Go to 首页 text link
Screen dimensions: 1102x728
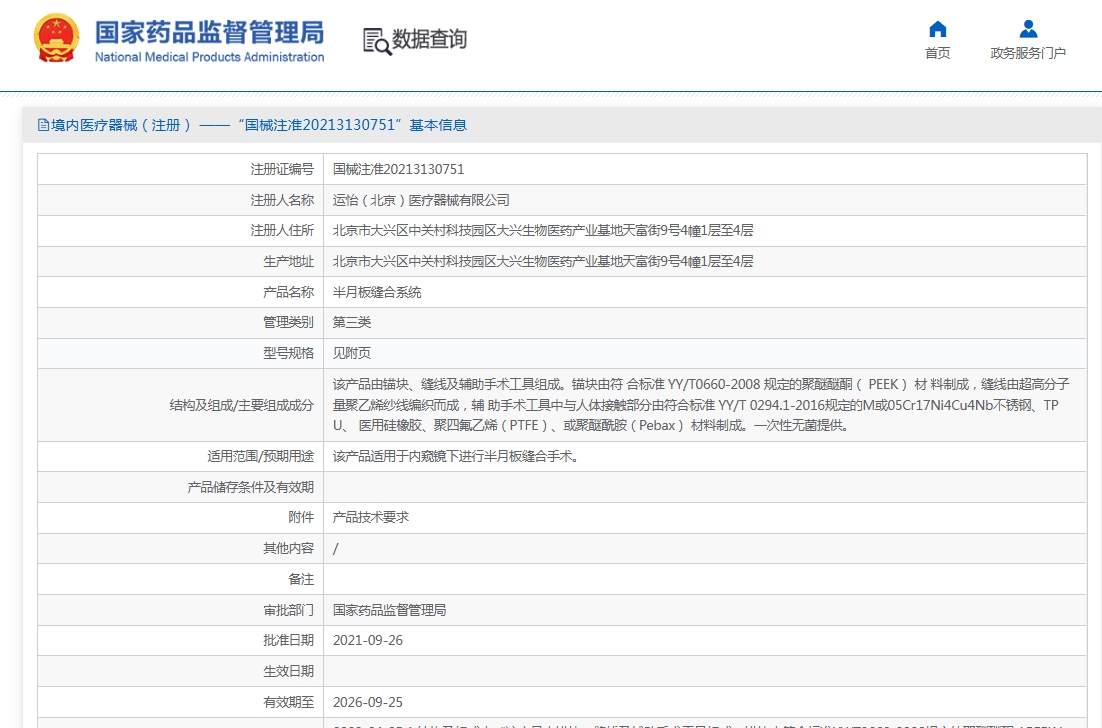click(x=938, y=53)
